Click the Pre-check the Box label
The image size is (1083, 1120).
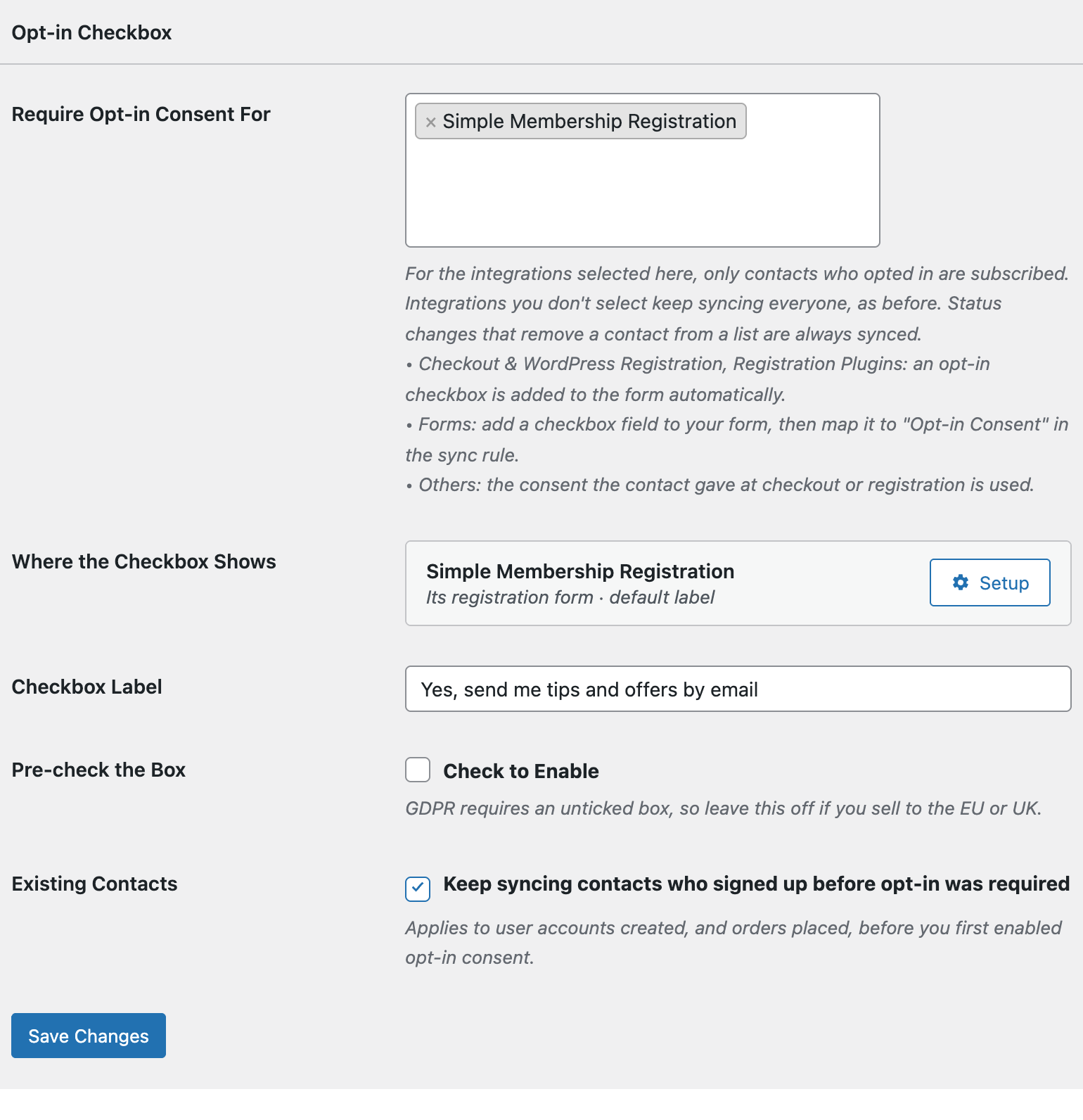click(99, 770)
